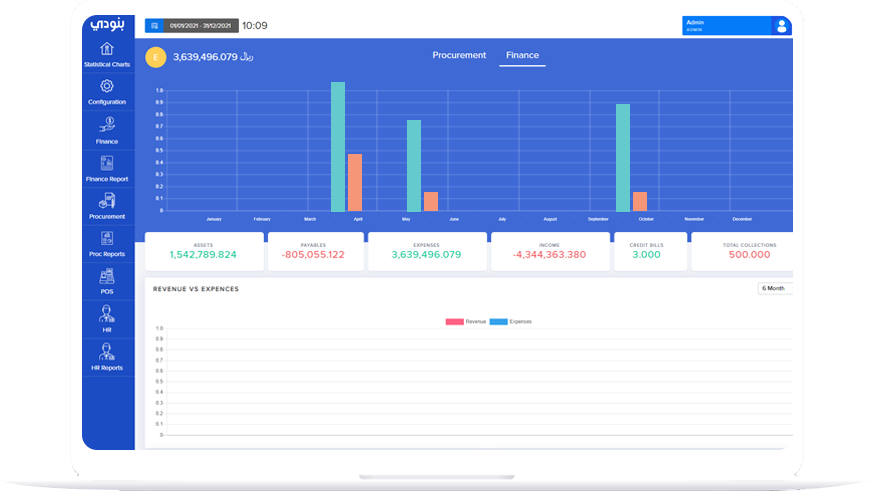Select the Finance sidebar icon
Screen dimensions: 872x491
pos(107,126)
